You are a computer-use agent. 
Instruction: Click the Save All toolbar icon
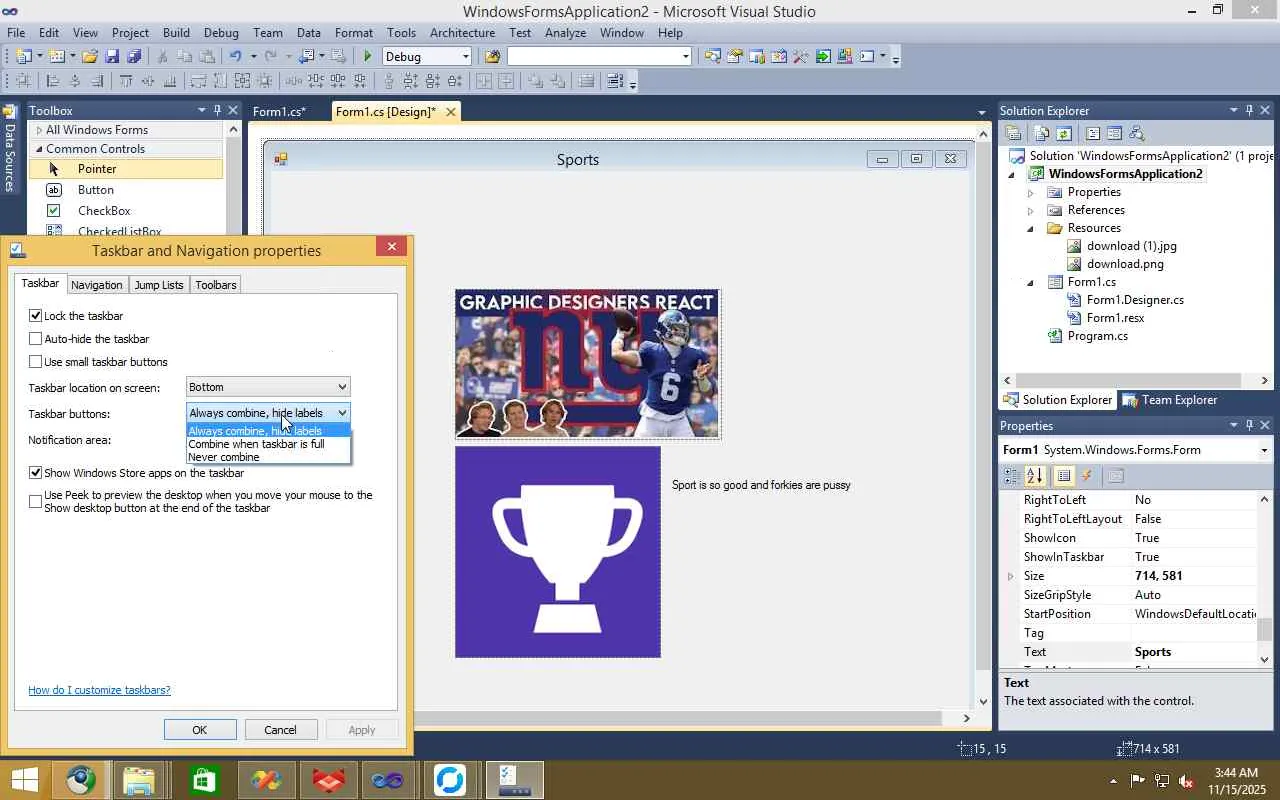click(134, 57)
